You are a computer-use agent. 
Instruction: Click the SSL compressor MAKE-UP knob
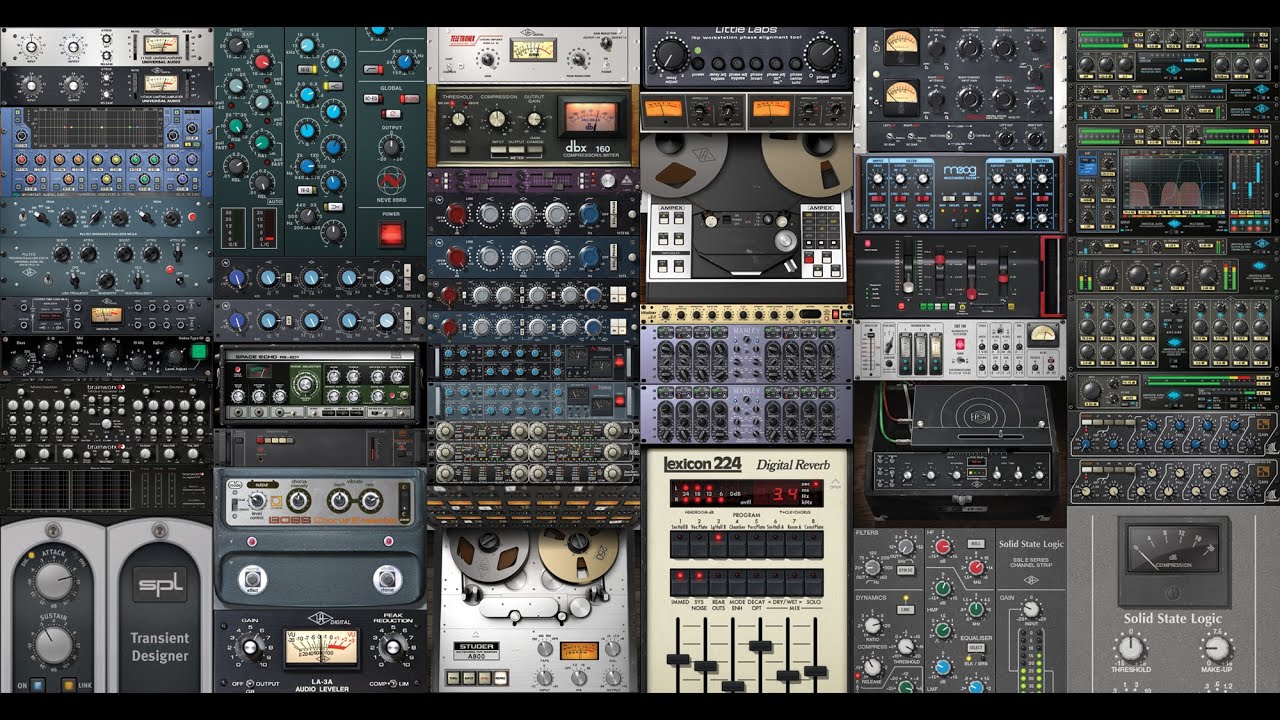1218,648
